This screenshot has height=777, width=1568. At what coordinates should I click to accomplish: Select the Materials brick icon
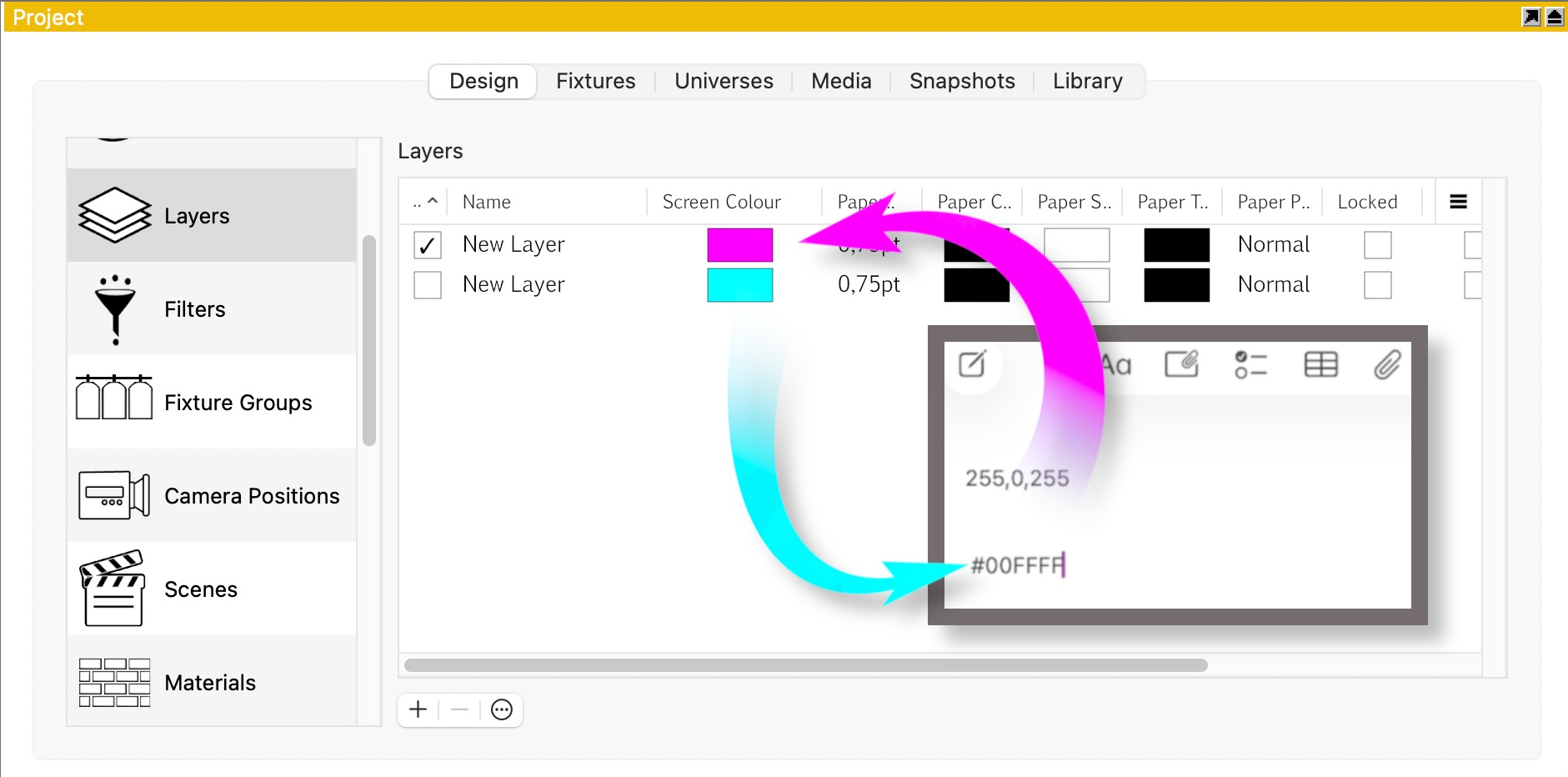(114, 682)
